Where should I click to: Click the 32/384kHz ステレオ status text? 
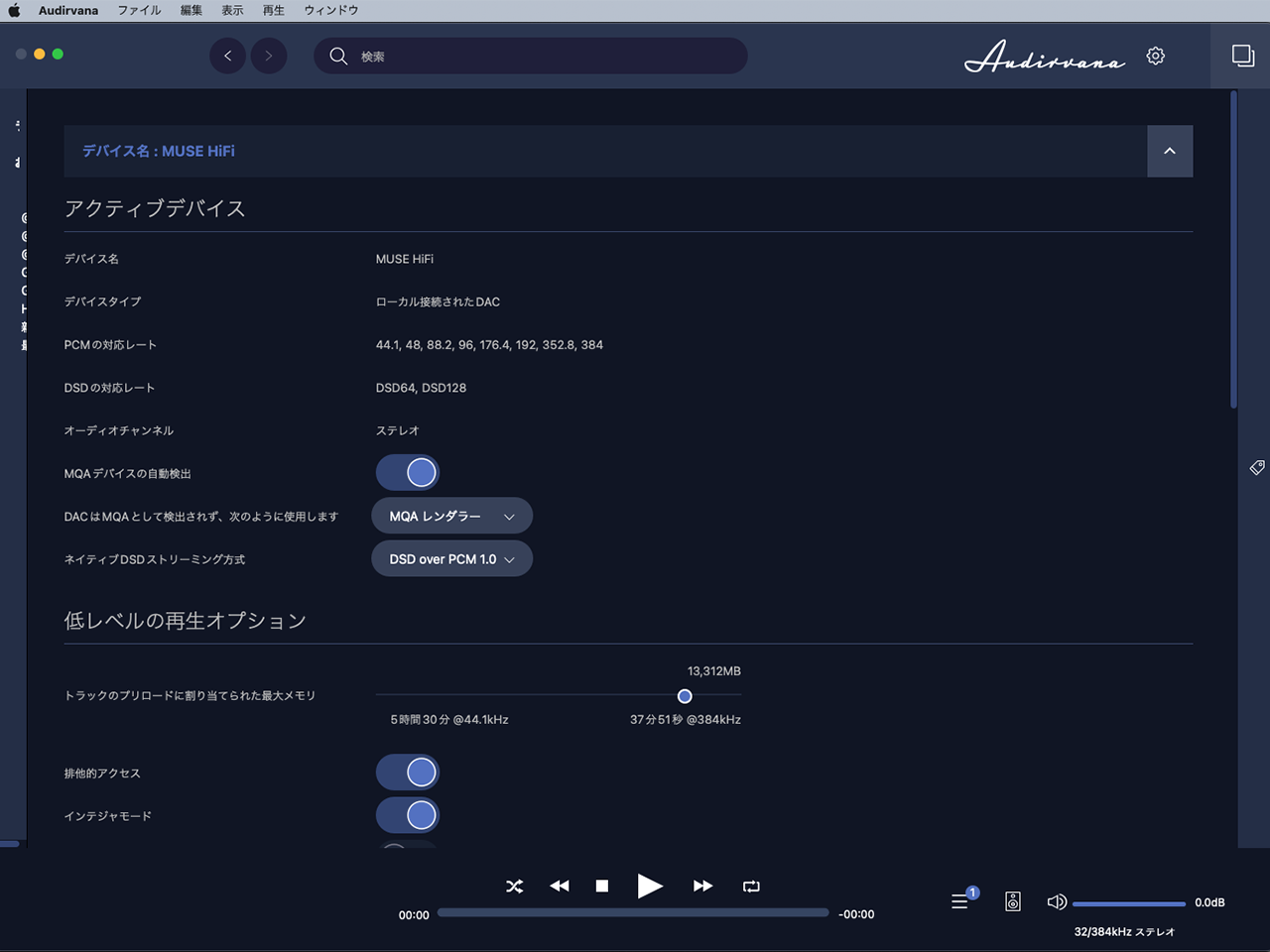(1124, 932)
